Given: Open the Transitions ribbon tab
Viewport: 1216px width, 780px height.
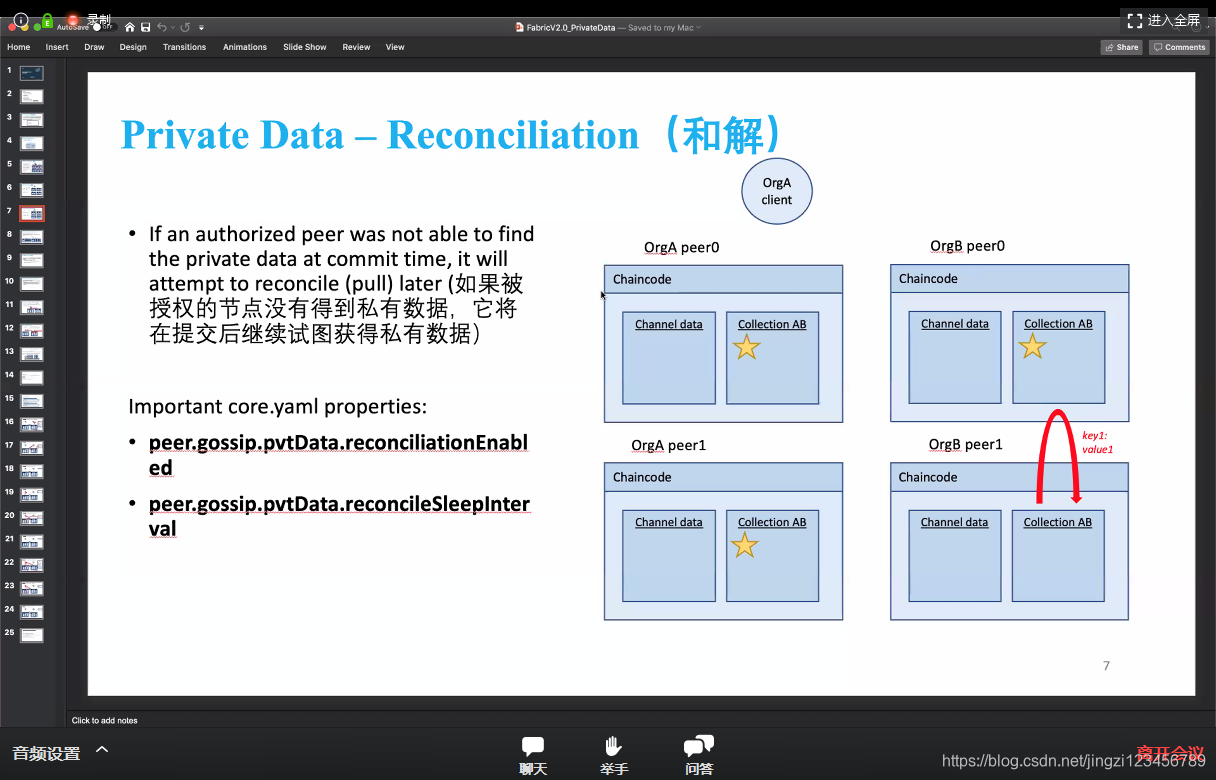Looking at the screenshot, I should coord(185,47).
